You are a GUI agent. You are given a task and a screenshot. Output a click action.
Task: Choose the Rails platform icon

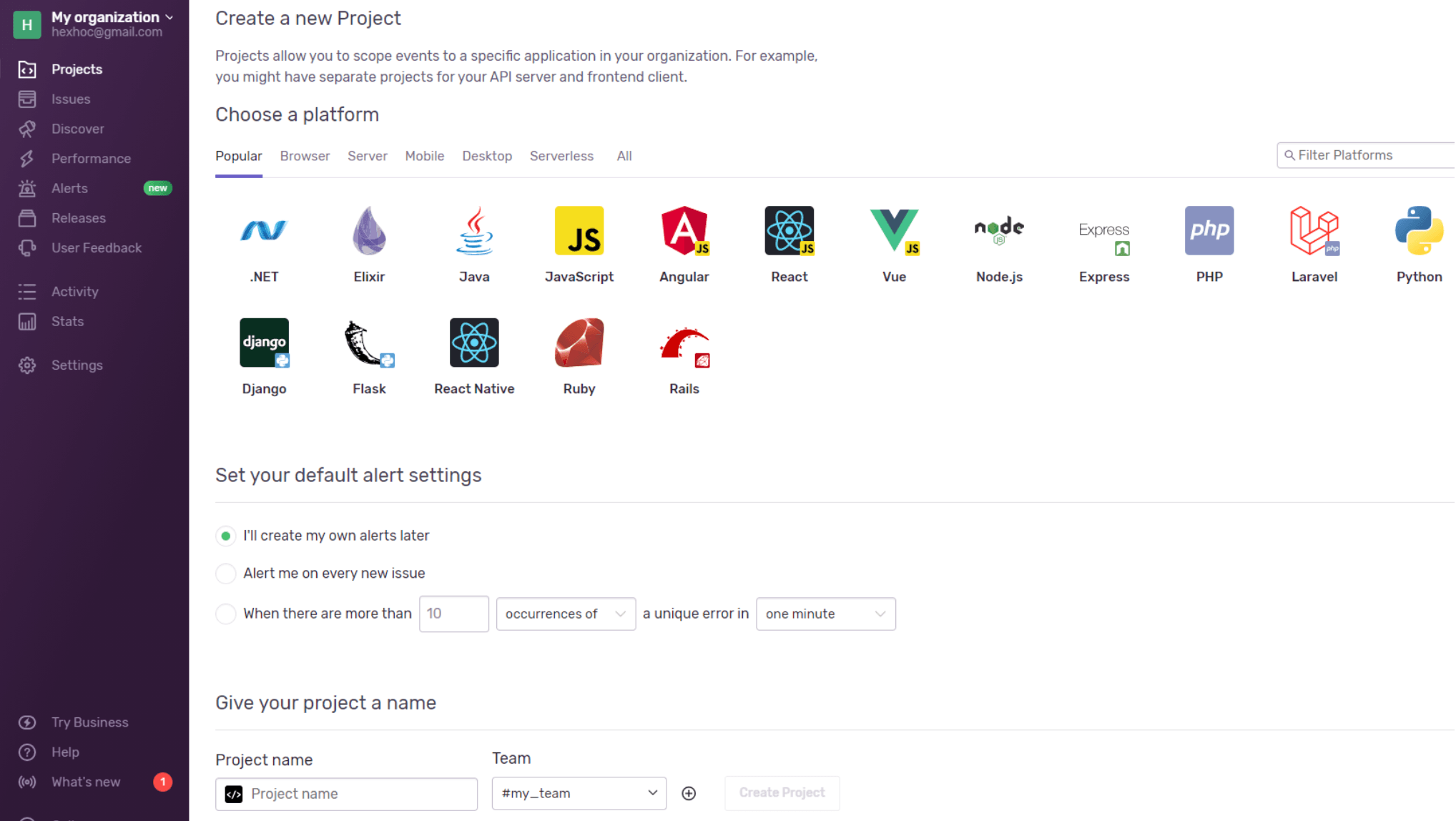coord(684,343)
